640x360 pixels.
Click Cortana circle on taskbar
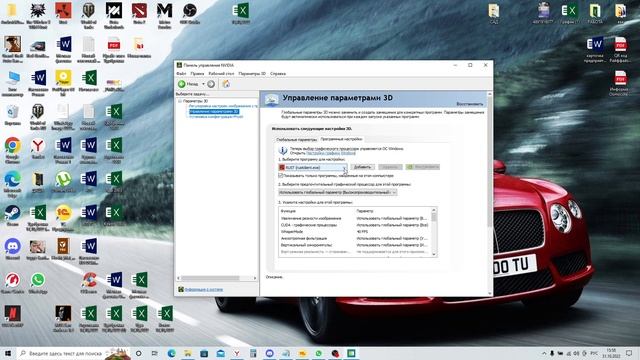click(x=138, y=353)
